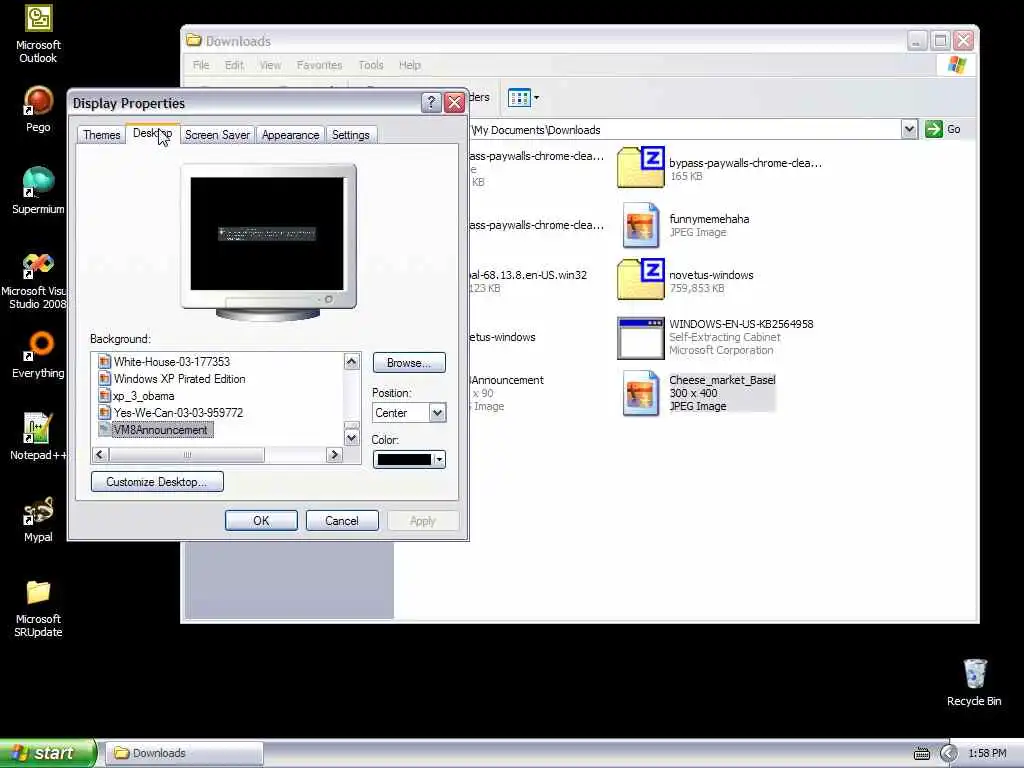Click the Windows flag logo in Downloads window
This screenshot has width=1024, height=768.
(956, 65)
